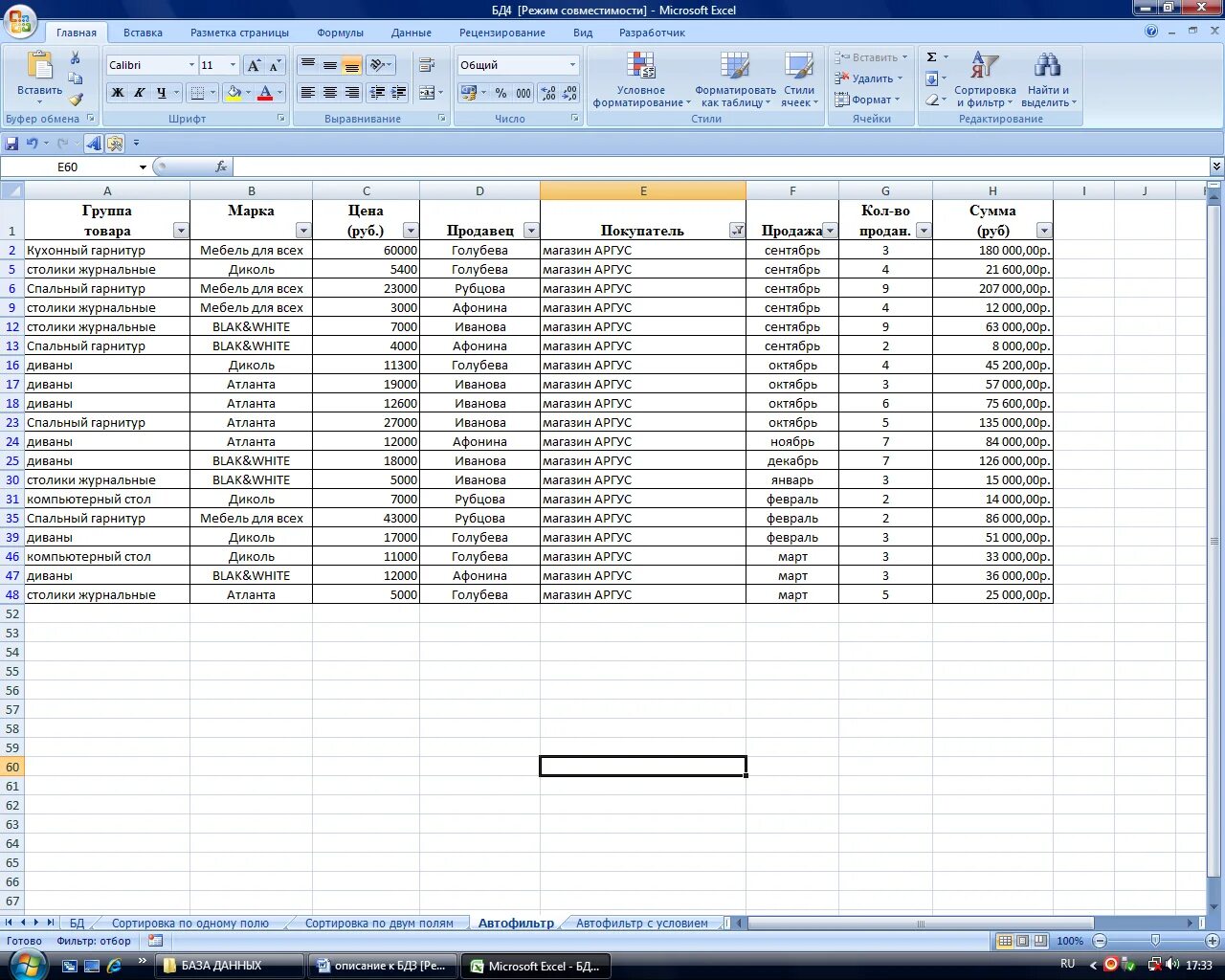Click the zoom slider handle
Image resolution: width=1225 pixels, height=980 pixels.
pyautogui.click(x=1155, y=941)
